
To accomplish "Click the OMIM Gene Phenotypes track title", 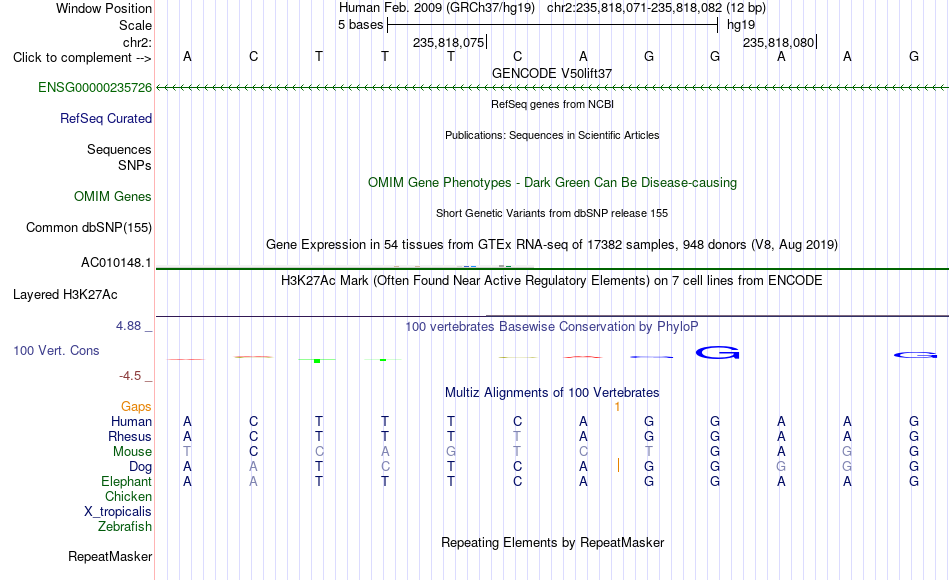I will pos(552,182).
